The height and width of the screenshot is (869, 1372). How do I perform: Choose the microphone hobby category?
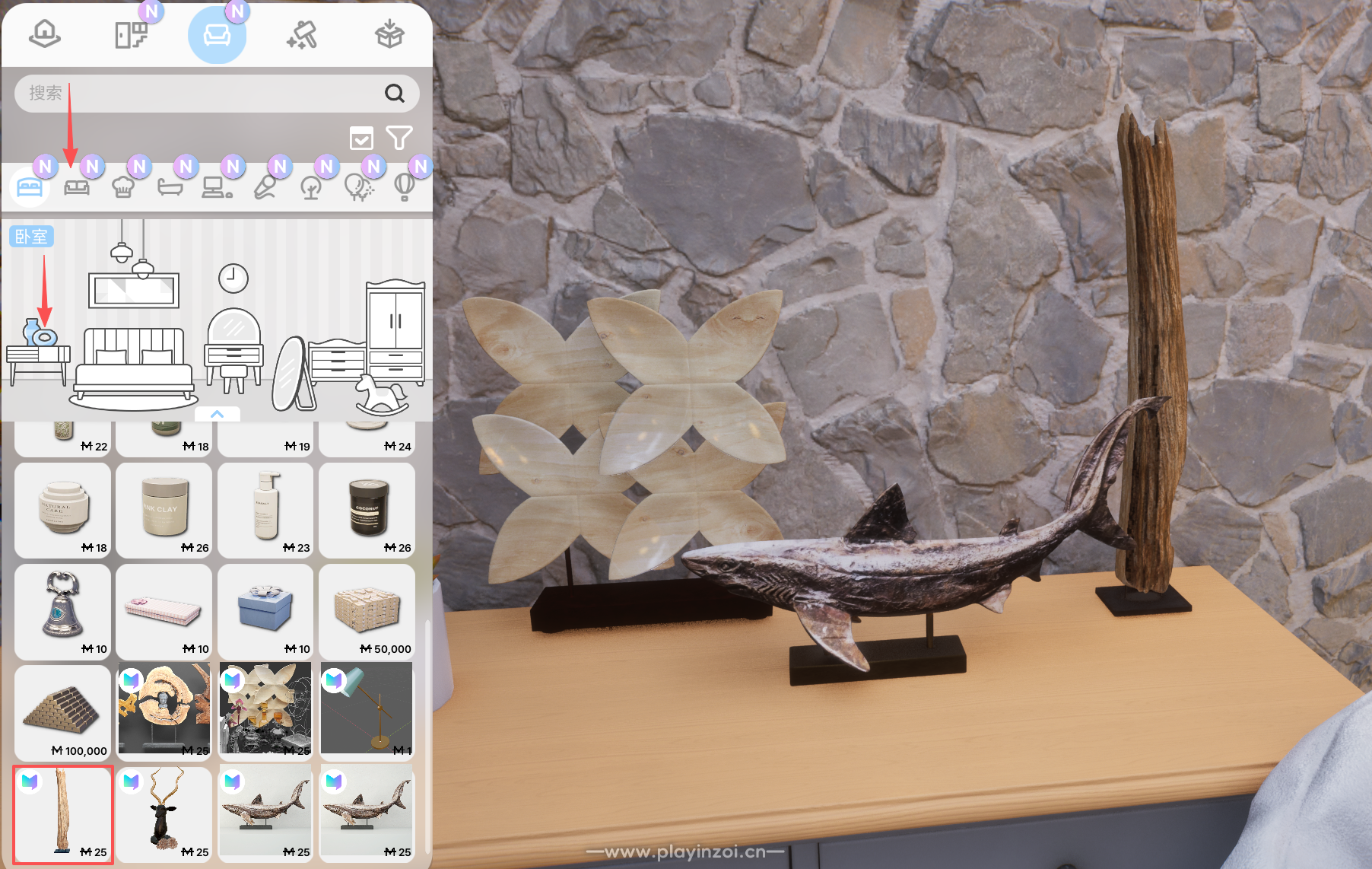coord(264,186)
